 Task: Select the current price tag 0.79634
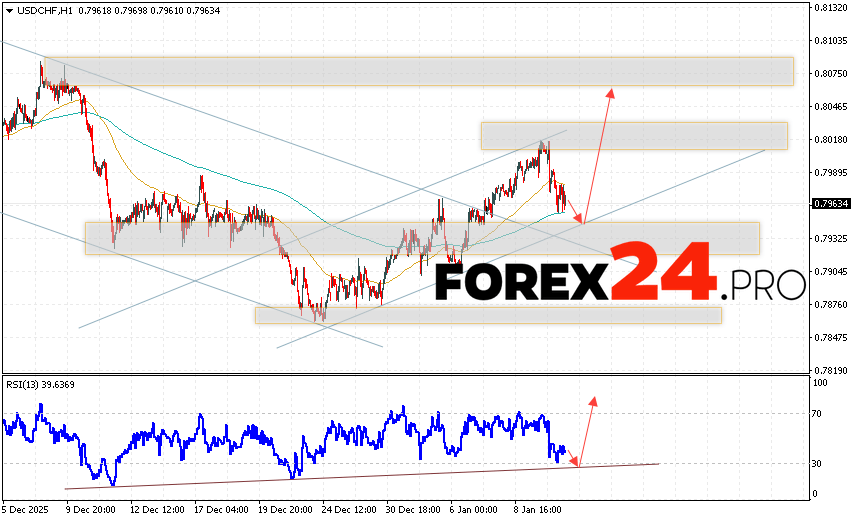(831, 203)
